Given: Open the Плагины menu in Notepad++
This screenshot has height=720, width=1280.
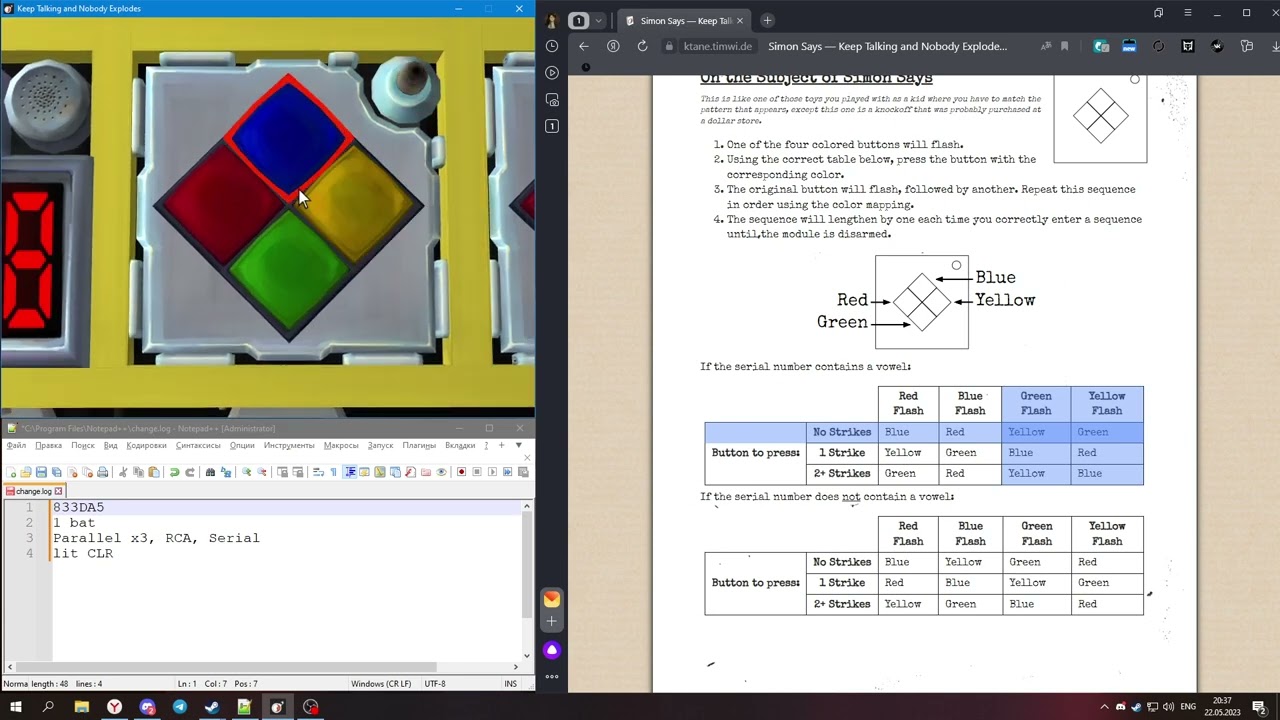Looking at the screenshot, I should [419, 445].
